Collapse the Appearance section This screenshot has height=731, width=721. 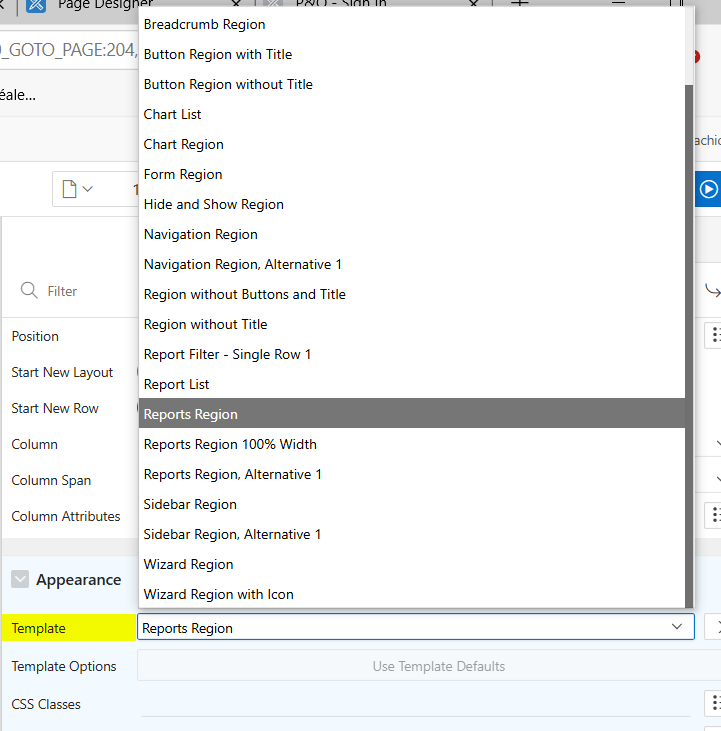tap(20, 580)
